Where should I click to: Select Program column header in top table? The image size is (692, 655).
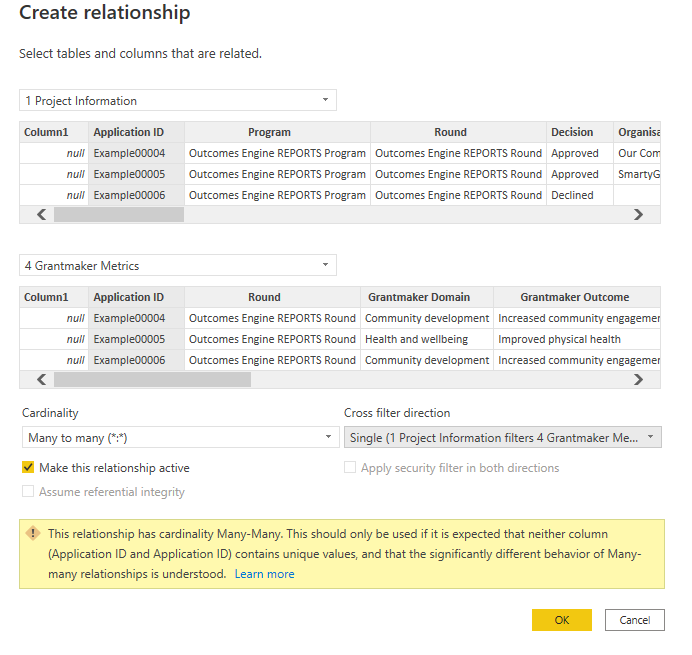269,132
